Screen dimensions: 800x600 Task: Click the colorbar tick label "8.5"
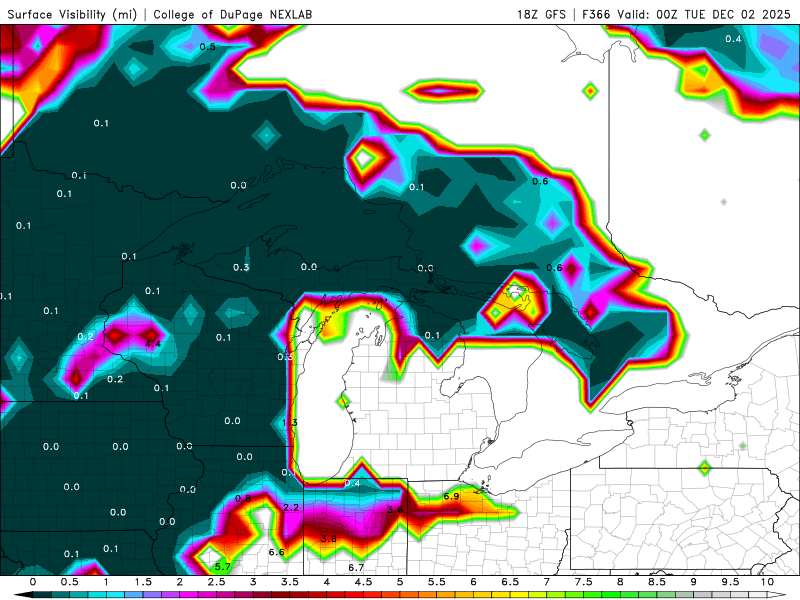657,582
